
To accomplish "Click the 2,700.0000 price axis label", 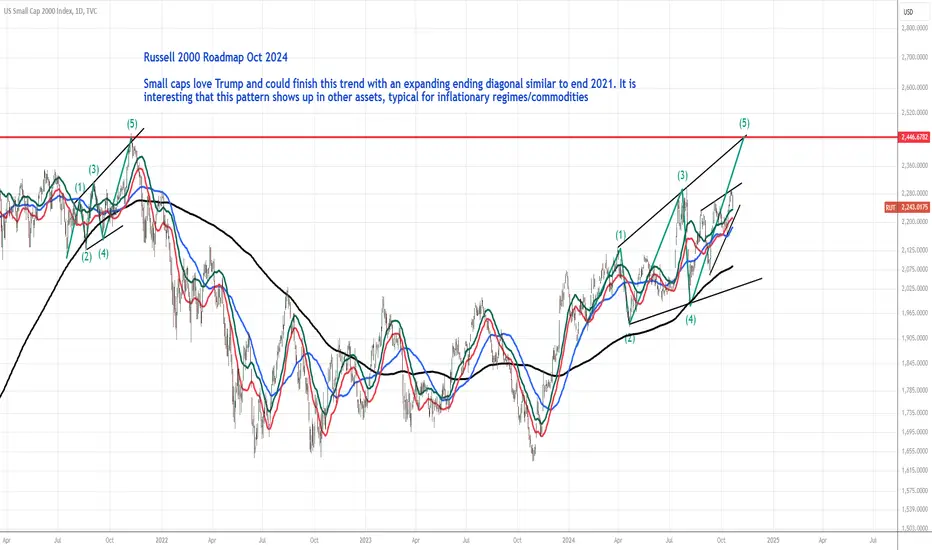I will tap(914, 58).
